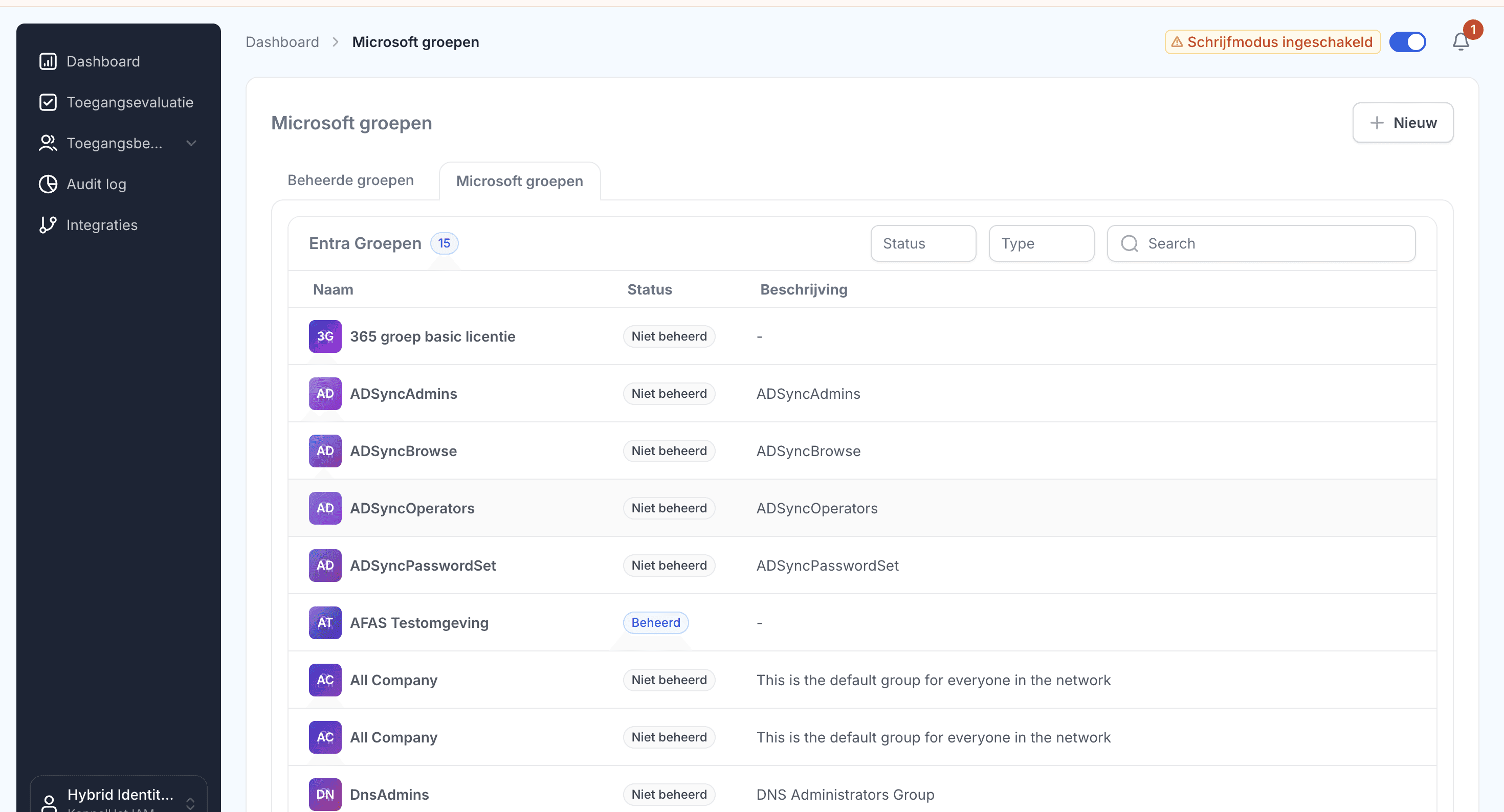Click the AT avatar for AFAS Testomgeving
Image resolution: width=1504 pixels, height=812 pixels.
point(325,622)
